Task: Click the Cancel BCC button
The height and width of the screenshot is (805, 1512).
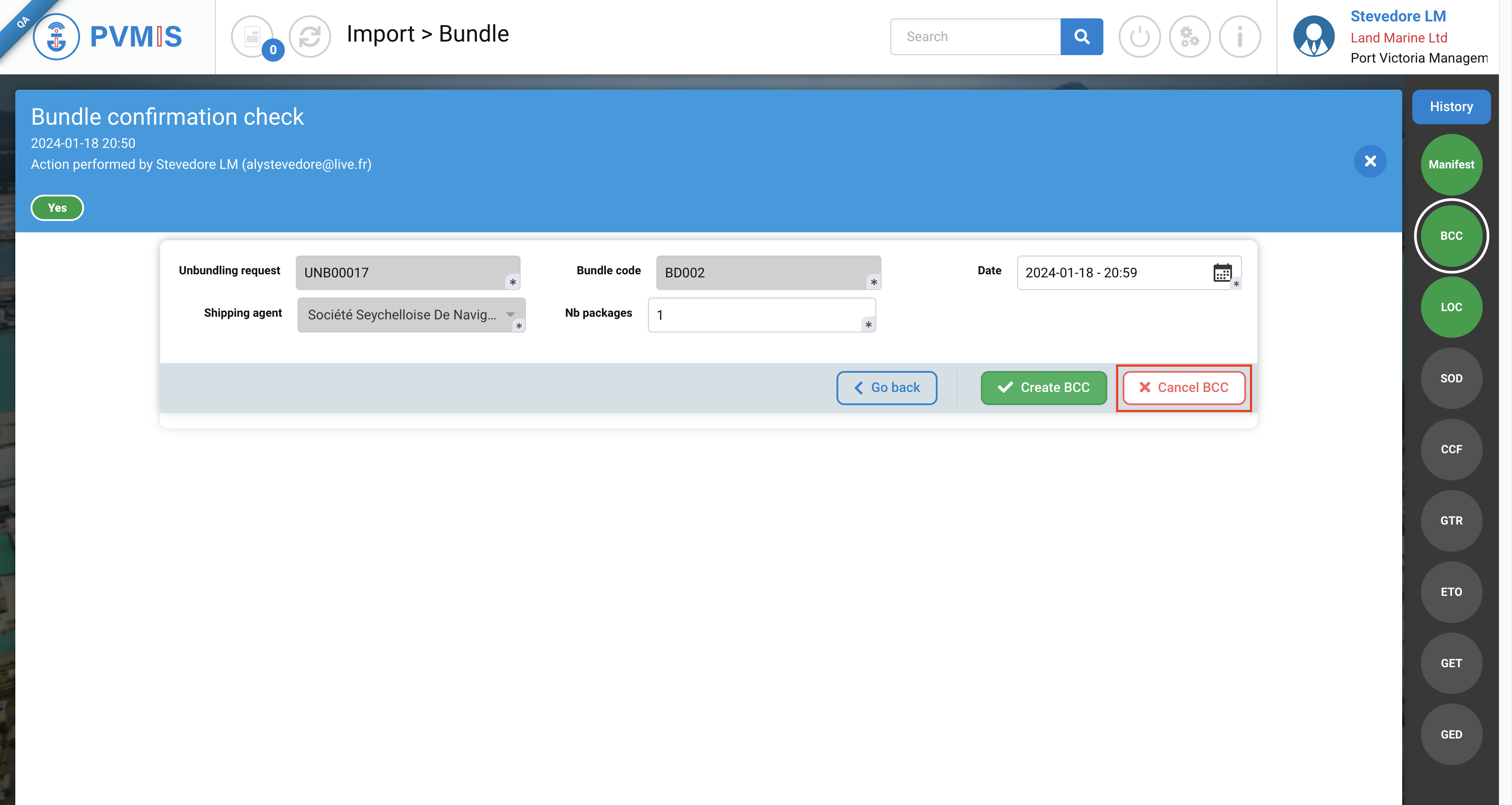Action: pyautogui.click(x=1183, y=388)
